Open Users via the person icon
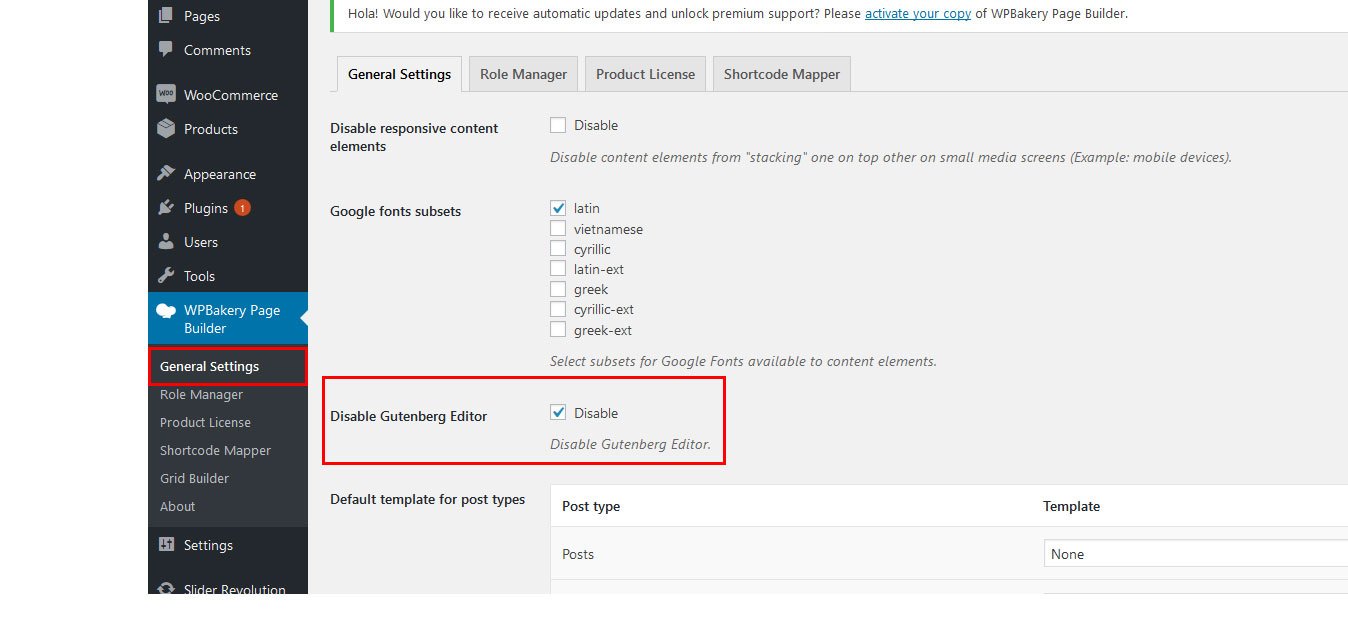Screen dimensions: 1348x619 click(x=166, y=242)
